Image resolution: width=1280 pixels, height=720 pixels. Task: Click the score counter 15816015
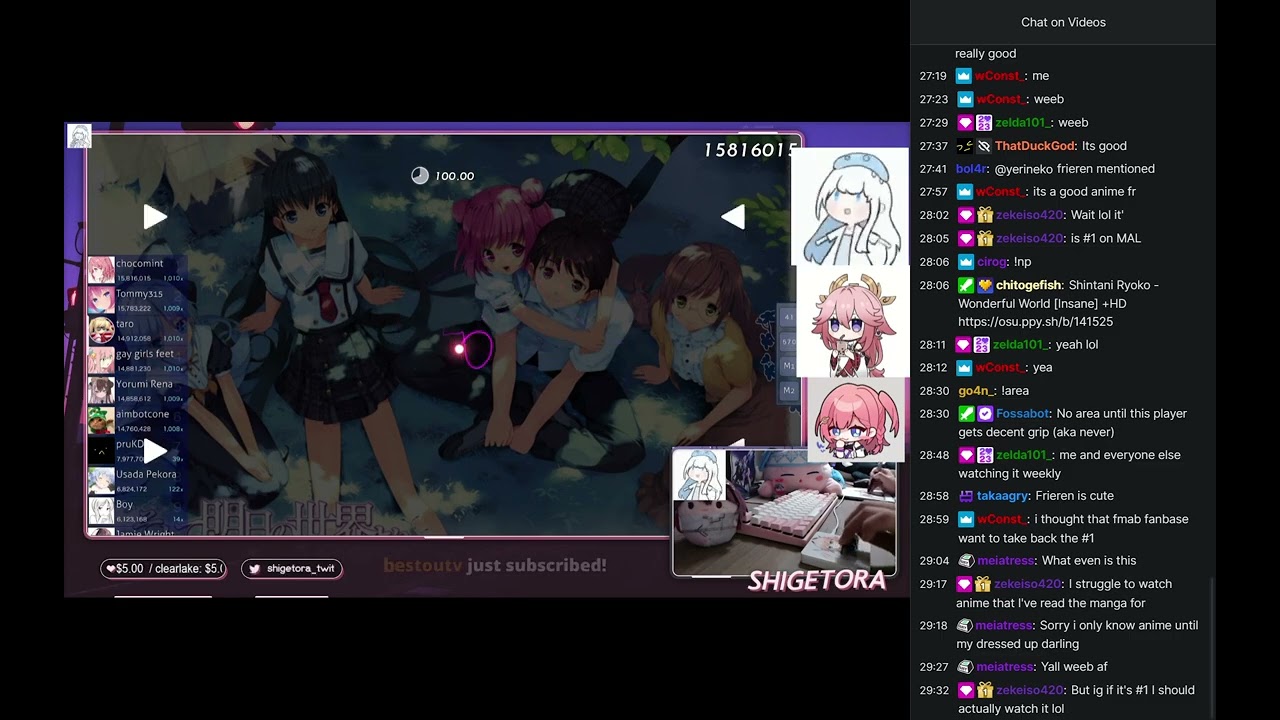pos(750,150)
